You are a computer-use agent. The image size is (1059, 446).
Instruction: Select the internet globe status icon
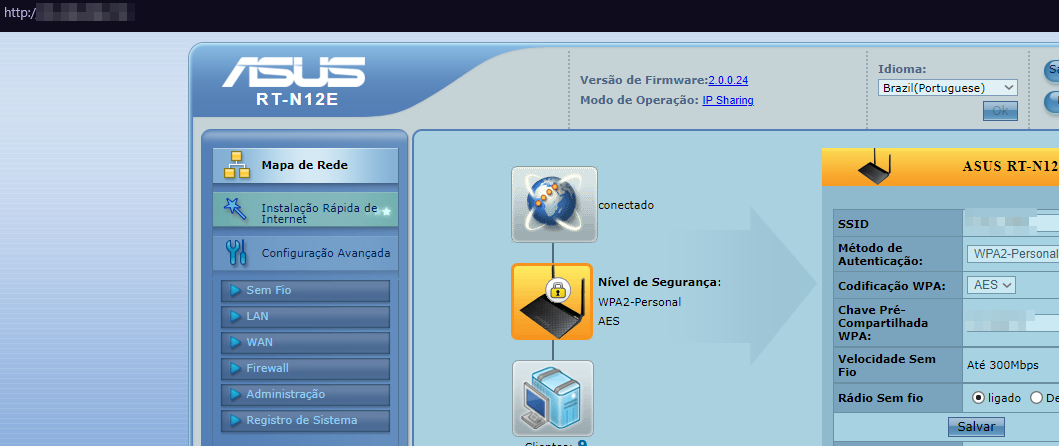554,204
